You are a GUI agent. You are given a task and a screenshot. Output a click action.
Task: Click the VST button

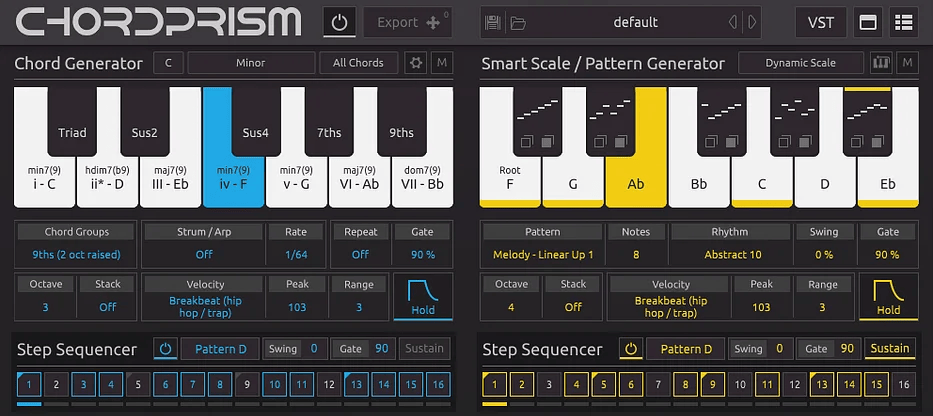click(x=820, y=22)
